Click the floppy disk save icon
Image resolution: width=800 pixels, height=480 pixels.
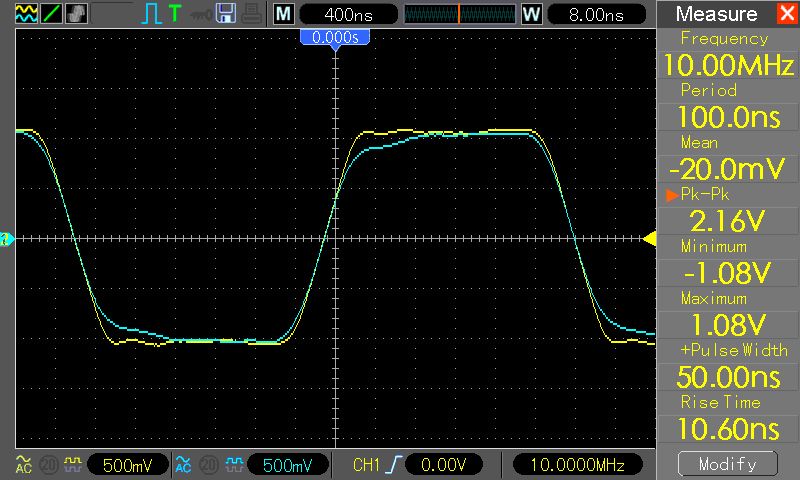[x=227, y=14]
